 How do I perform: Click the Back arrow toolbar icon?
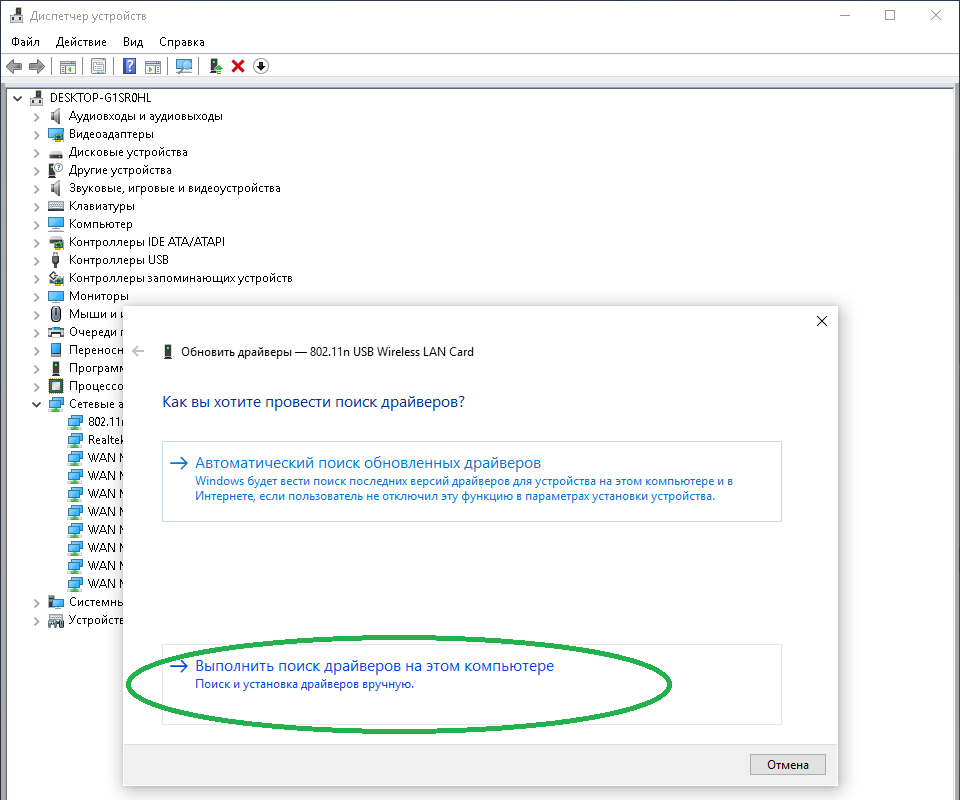coord(14,66)
